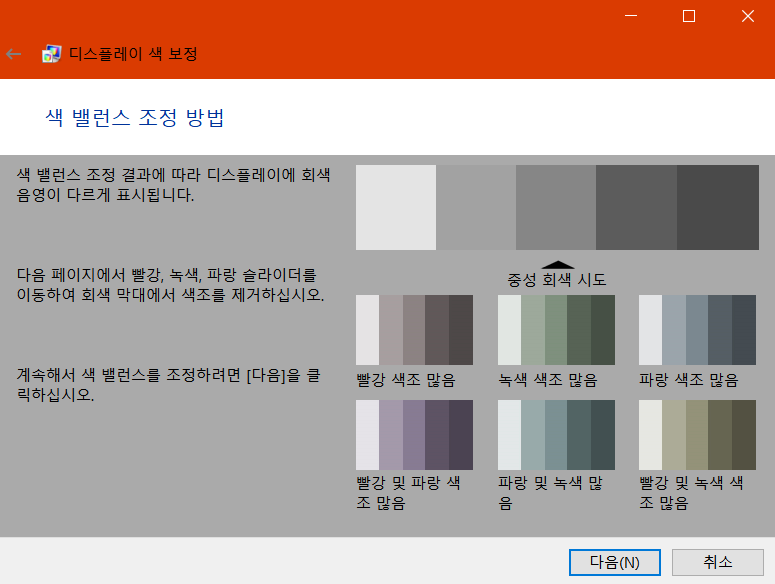Click the 빨강 및 녹색 색조 많음 caption
Viewport: 775px width, 584px height.
tap(691, 493)
